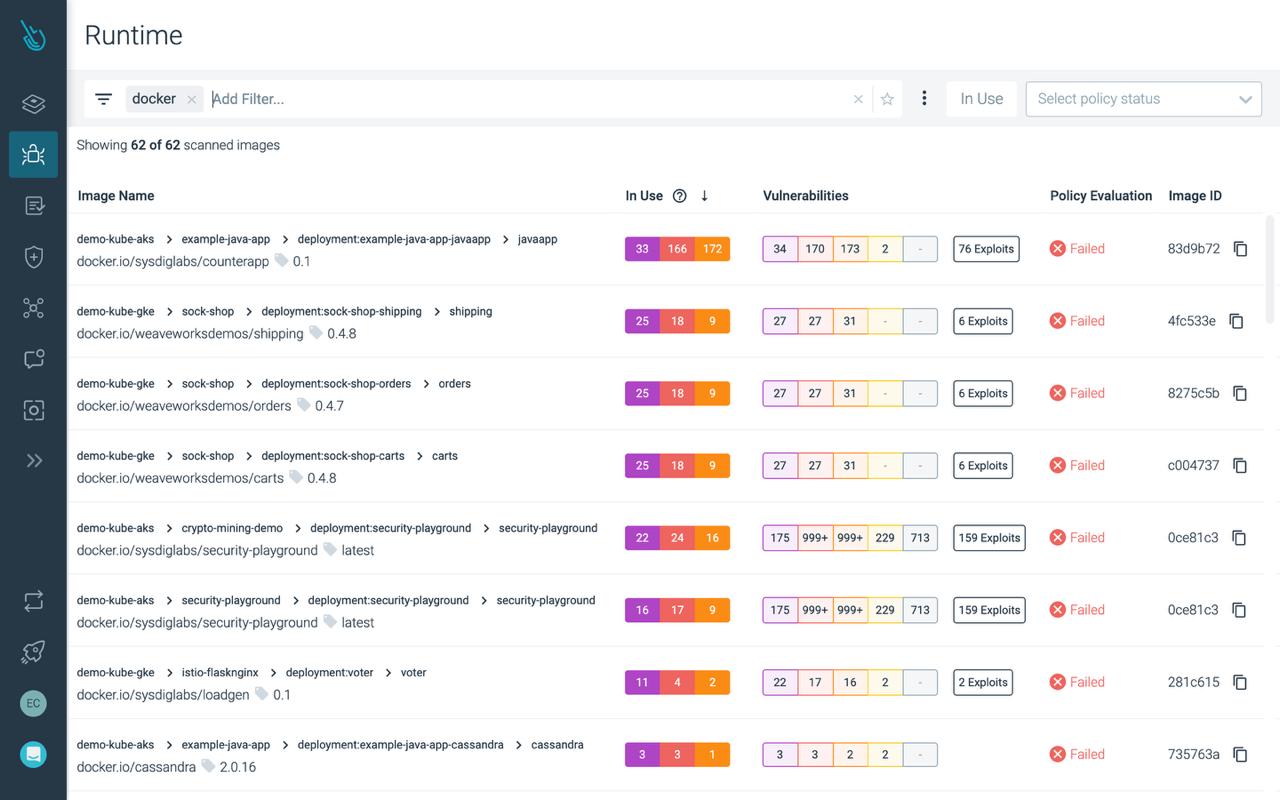Open the Vulnerabilities bug icon in sidebar
This screenshot has height=800, width=1280.
click(33, 154)
